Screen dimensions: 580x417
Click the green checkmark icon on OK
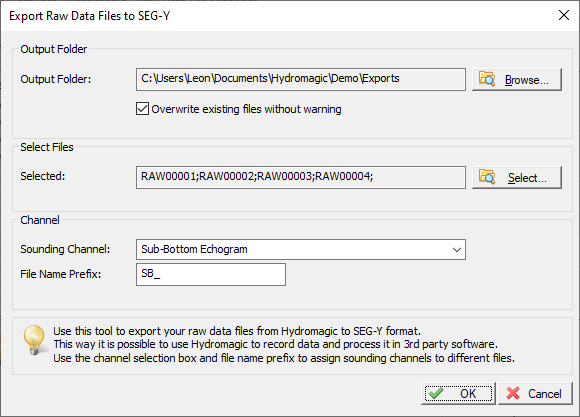pos(436,393)
